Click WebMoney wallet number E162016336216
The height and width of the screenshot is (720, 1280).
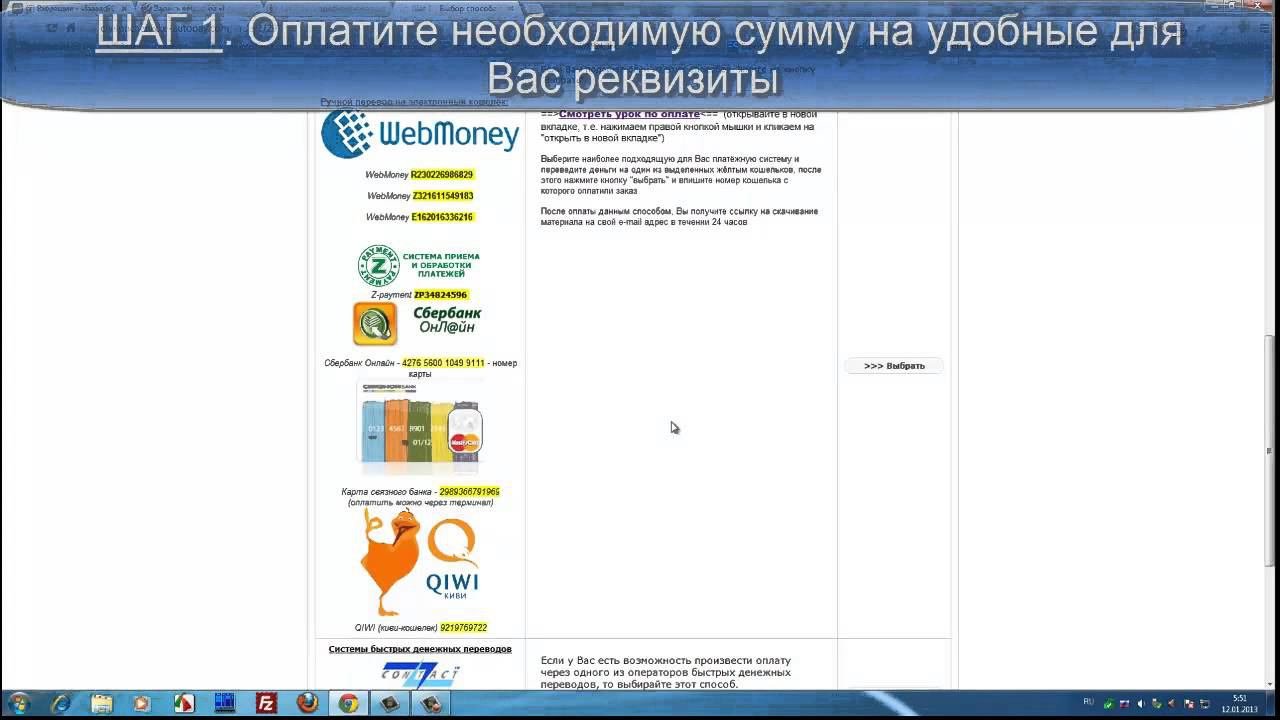(x=442, y=217)
